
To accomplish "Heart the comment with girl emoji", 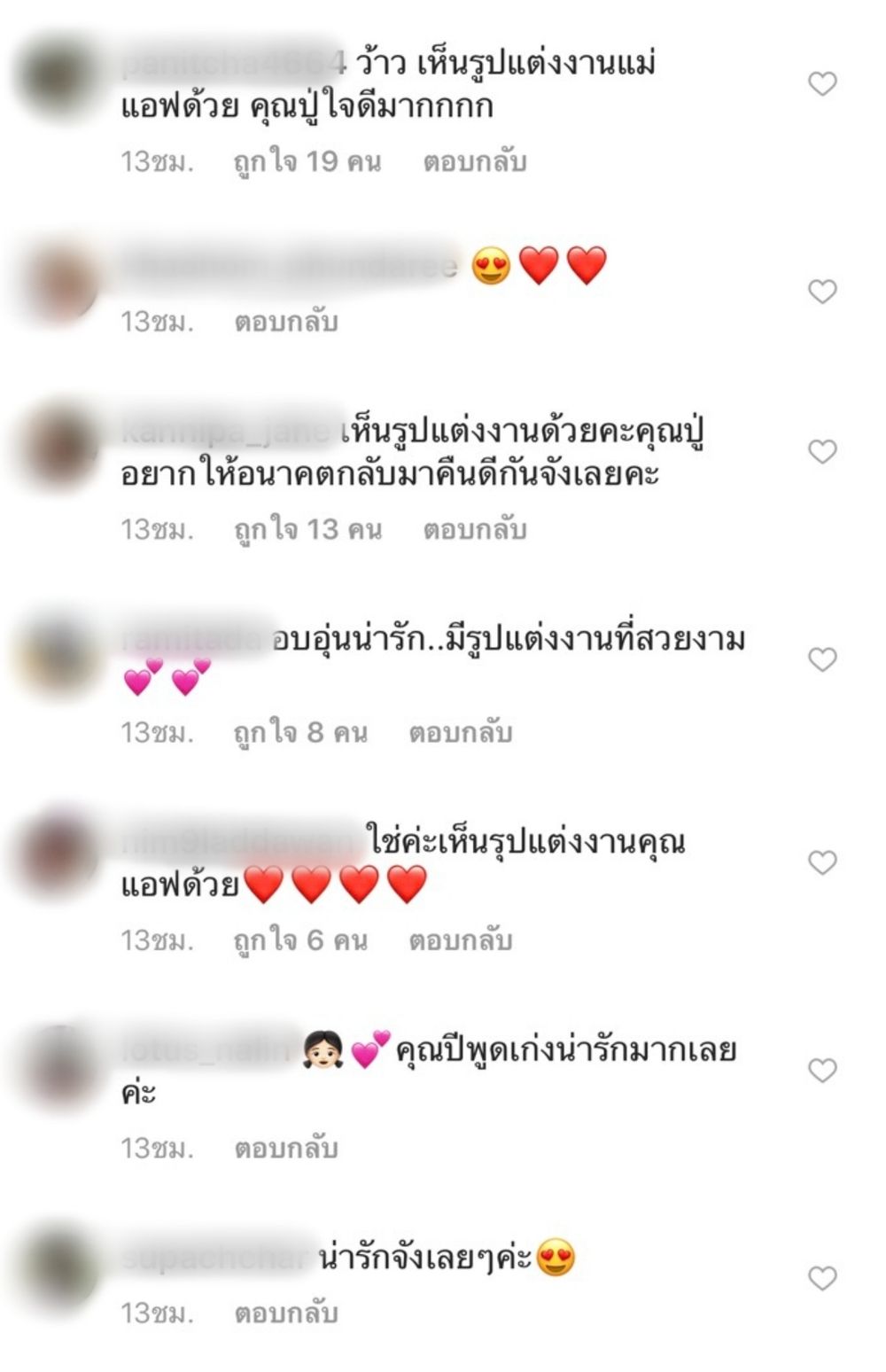I will [x=822, y=1071].
